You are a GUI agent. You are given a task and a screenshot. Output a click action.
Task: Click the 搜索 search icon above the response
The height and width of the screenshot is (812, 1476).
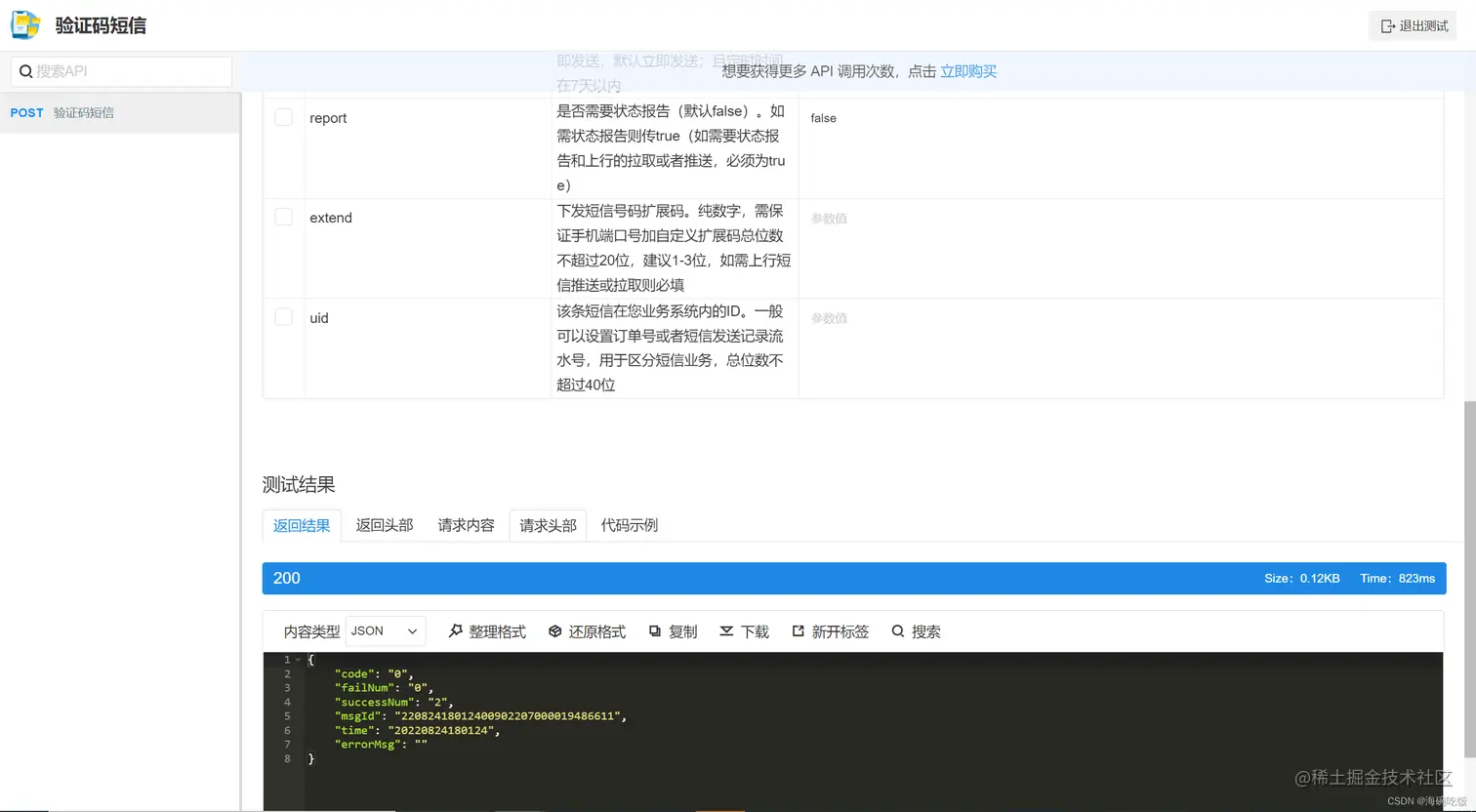pos(897,631)
